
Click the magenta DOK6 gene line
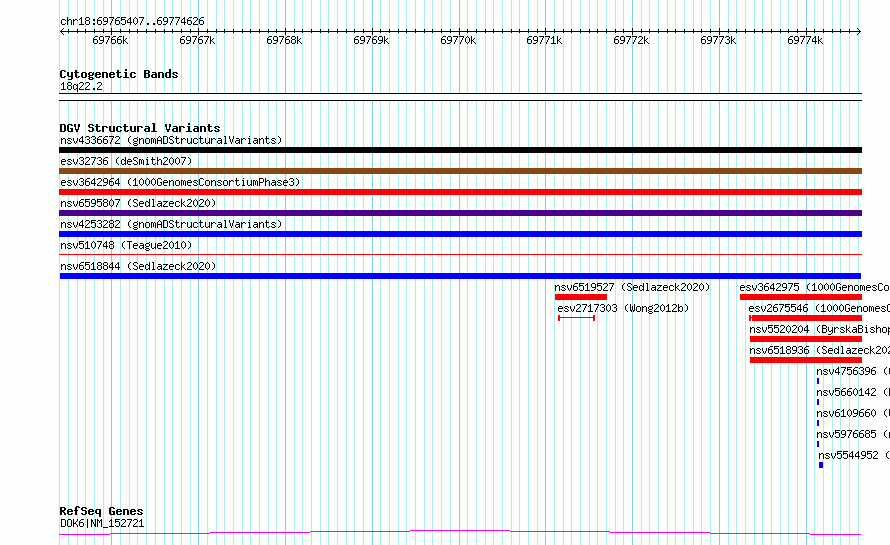click(460, 533)
